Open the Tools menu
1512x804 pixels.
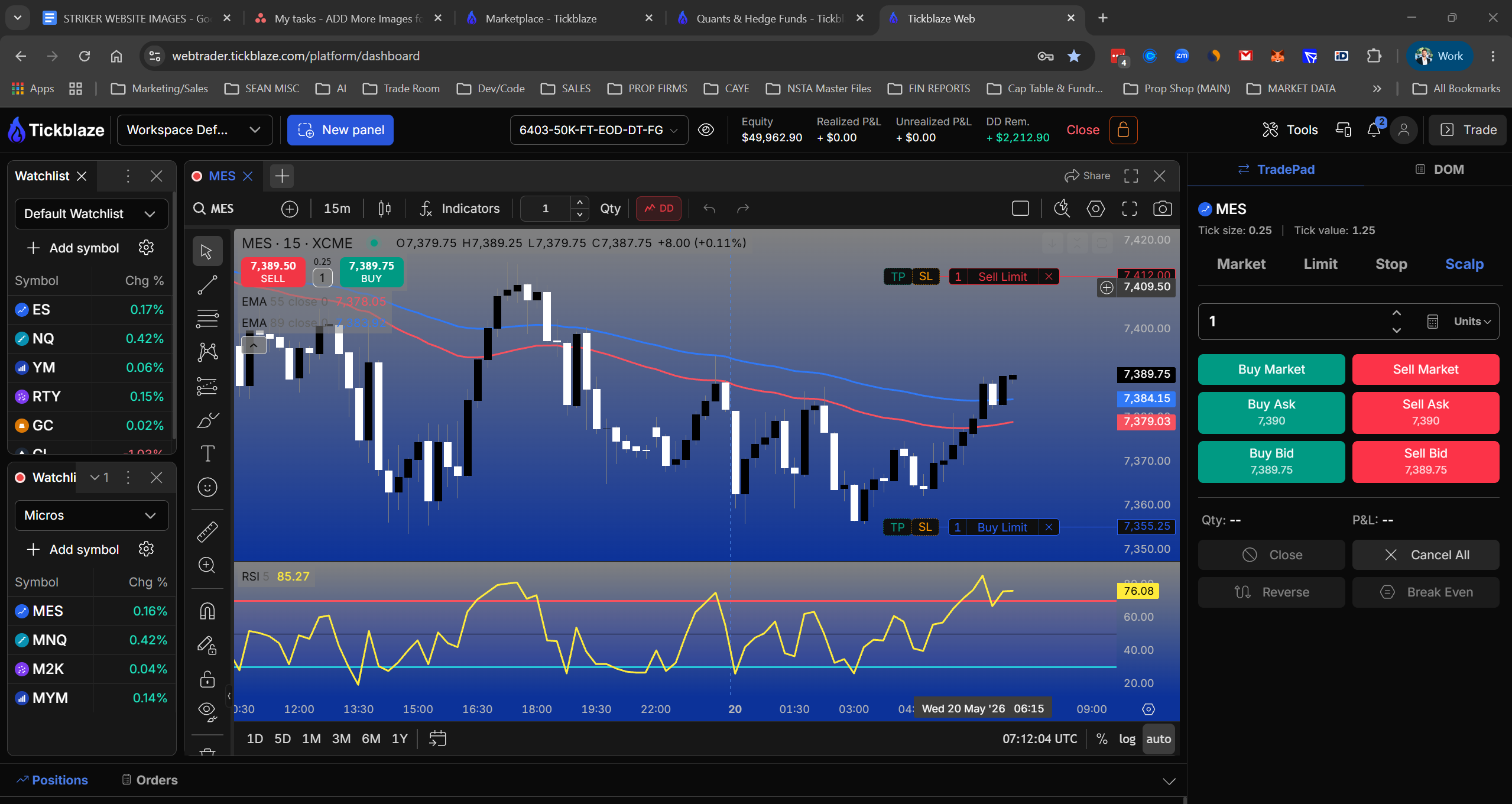point(1290,130)
